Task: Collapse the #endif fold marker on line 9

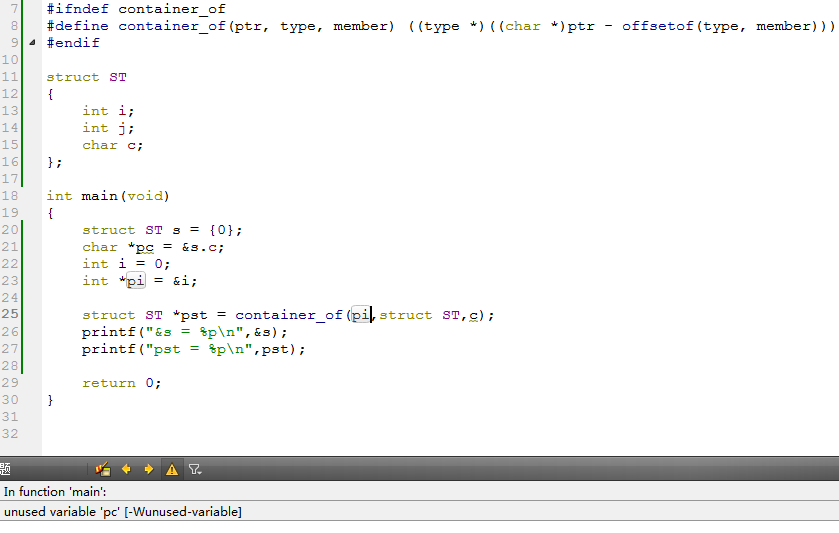Action: click(33, 42)
